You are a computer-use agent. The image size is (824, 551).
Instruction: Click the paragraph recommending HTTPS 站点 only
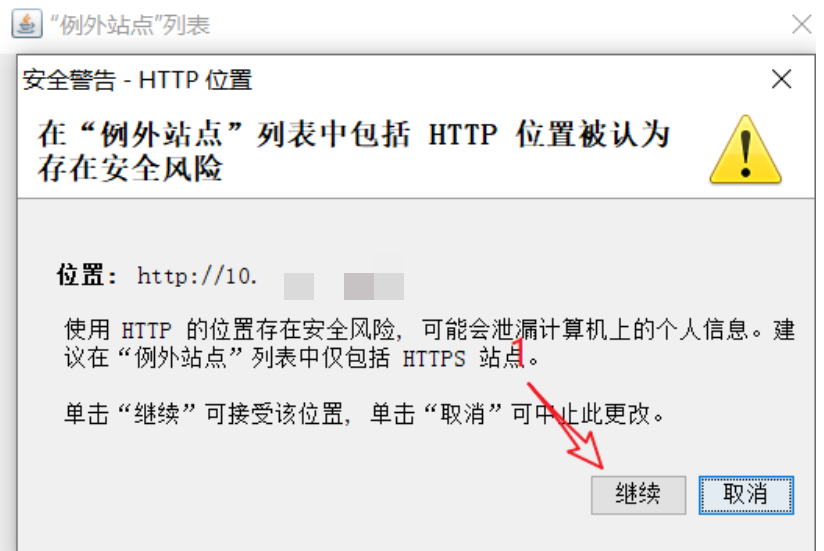429,344
